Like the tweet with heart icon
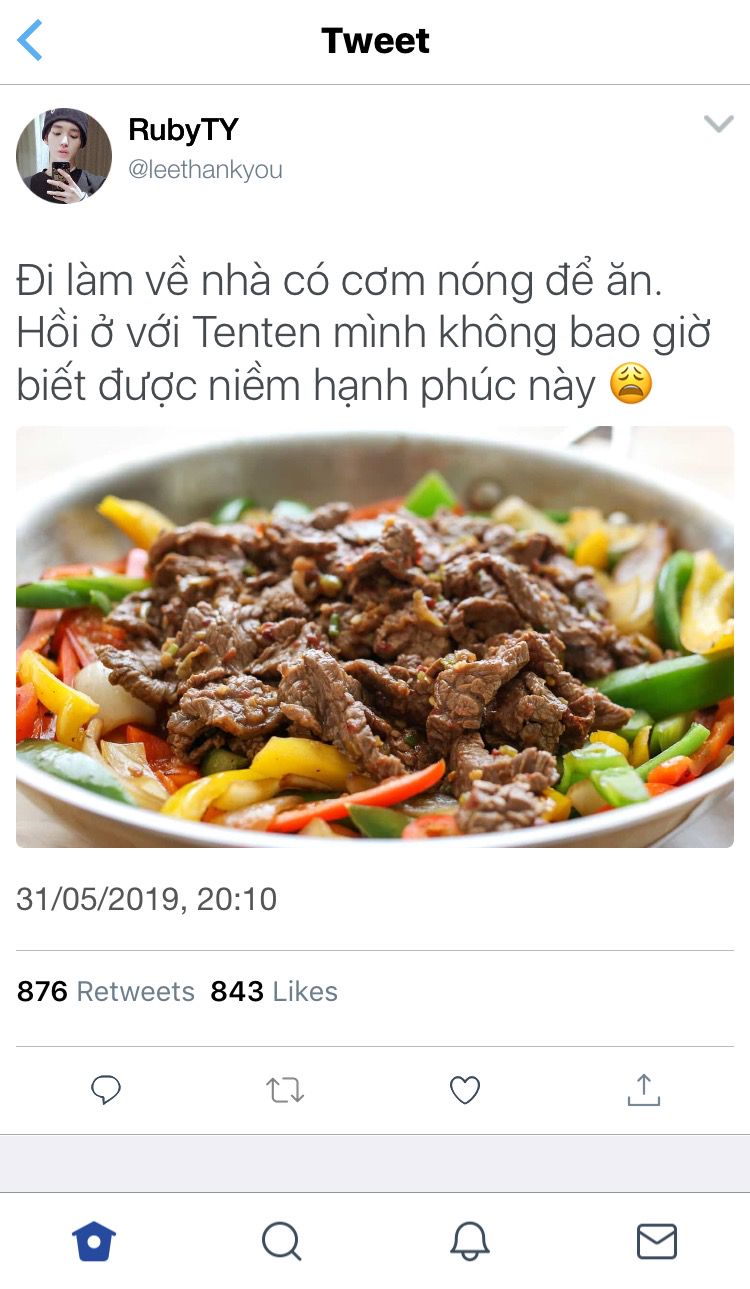Viewport: 750px width, 1289px height. tap(465, 1090)
